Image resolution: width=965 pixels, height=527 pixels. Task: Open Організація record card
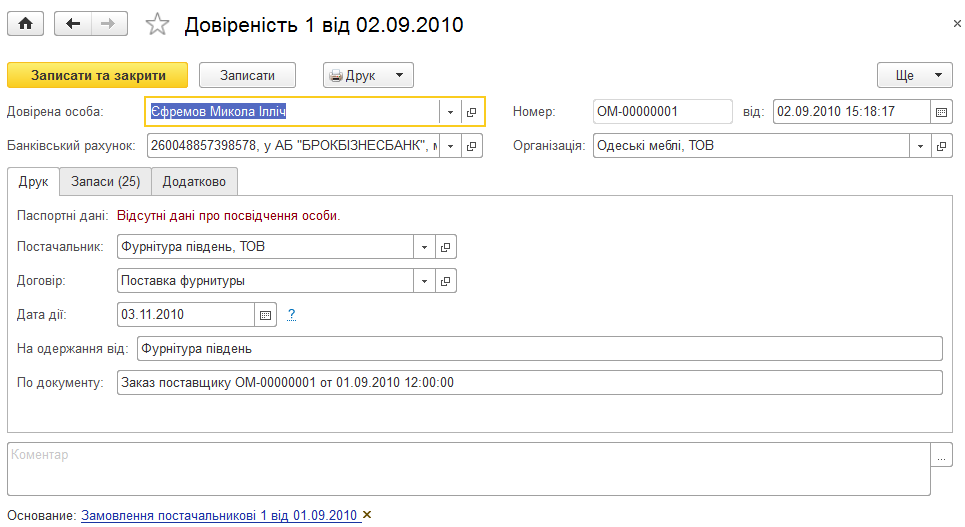tap(942, 146)
